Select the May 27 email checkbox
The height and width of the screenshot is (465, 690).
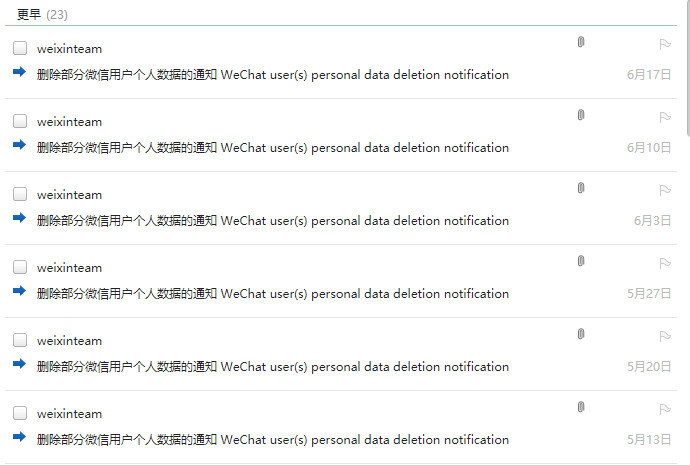pos(20,267)
